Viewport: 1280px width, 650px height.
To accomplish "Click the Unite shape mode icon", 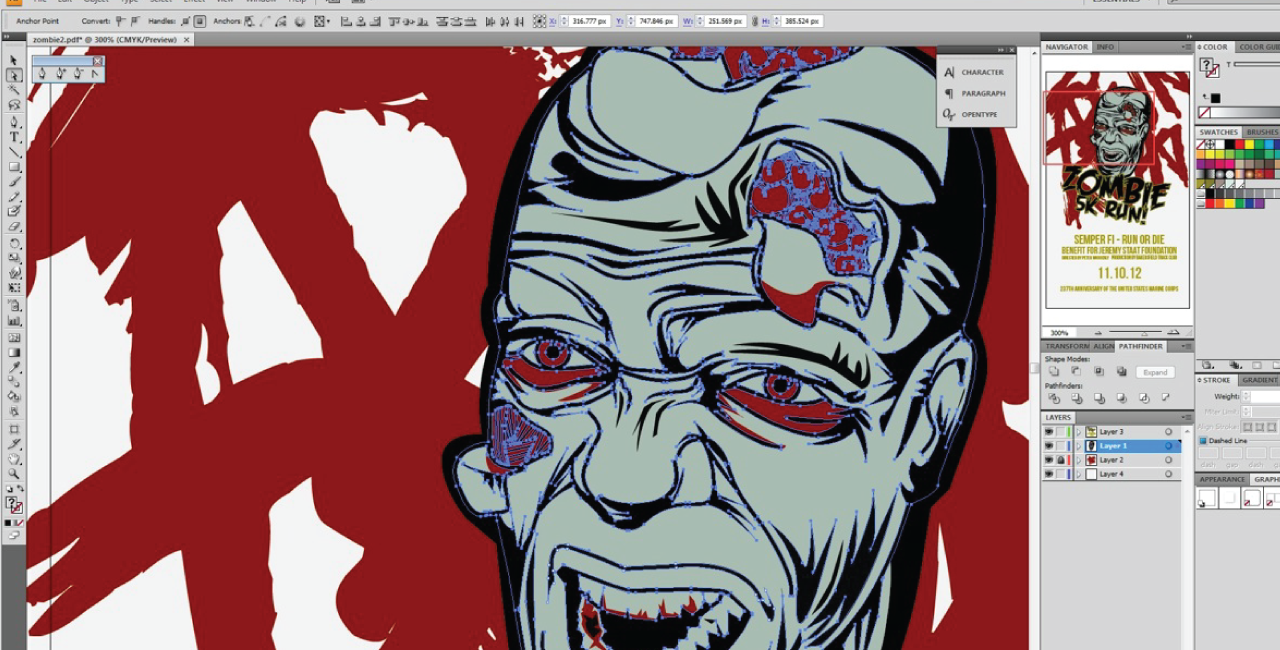I will point(1054,371).
